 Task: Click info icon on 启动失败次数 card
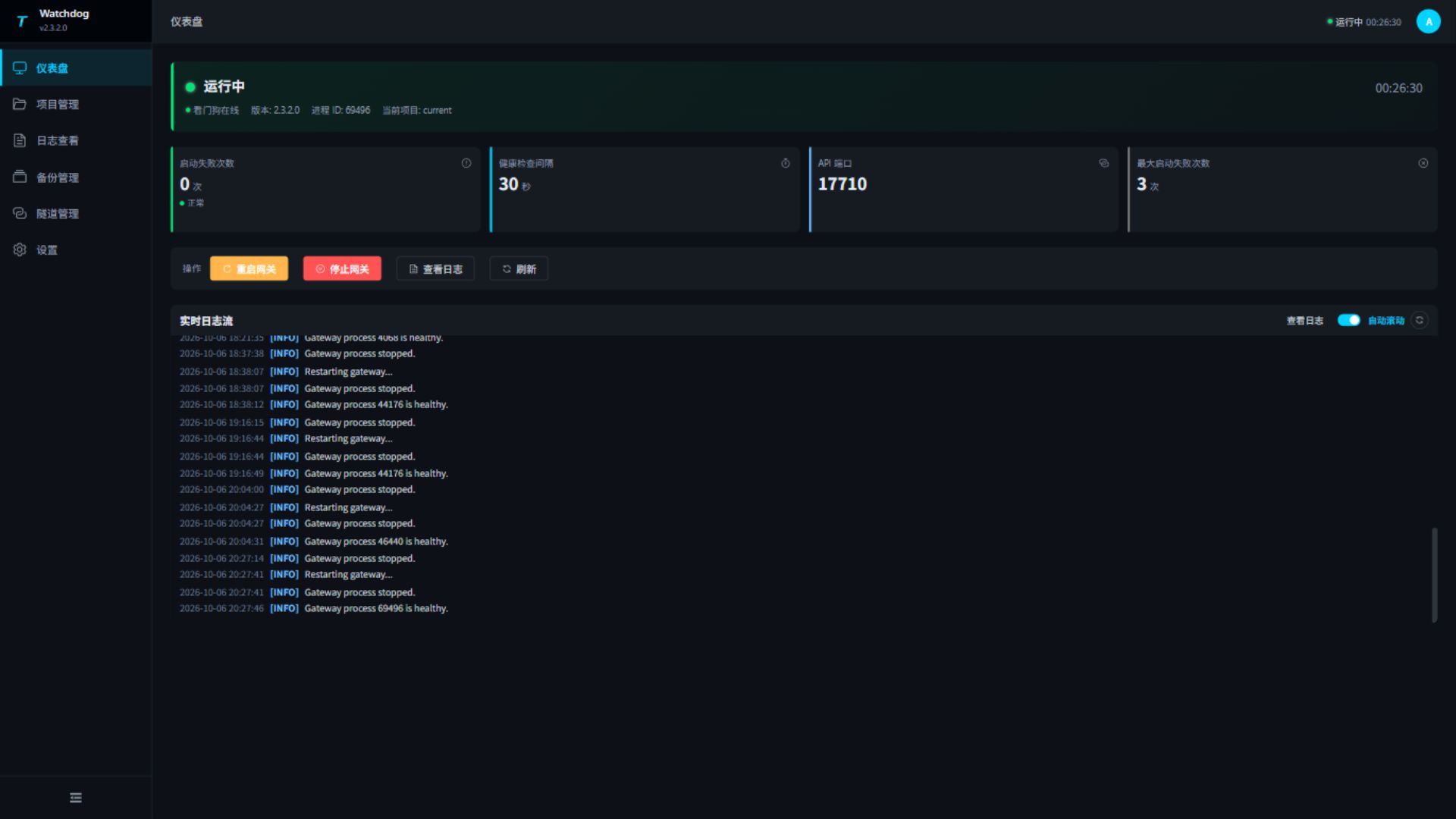466,163
